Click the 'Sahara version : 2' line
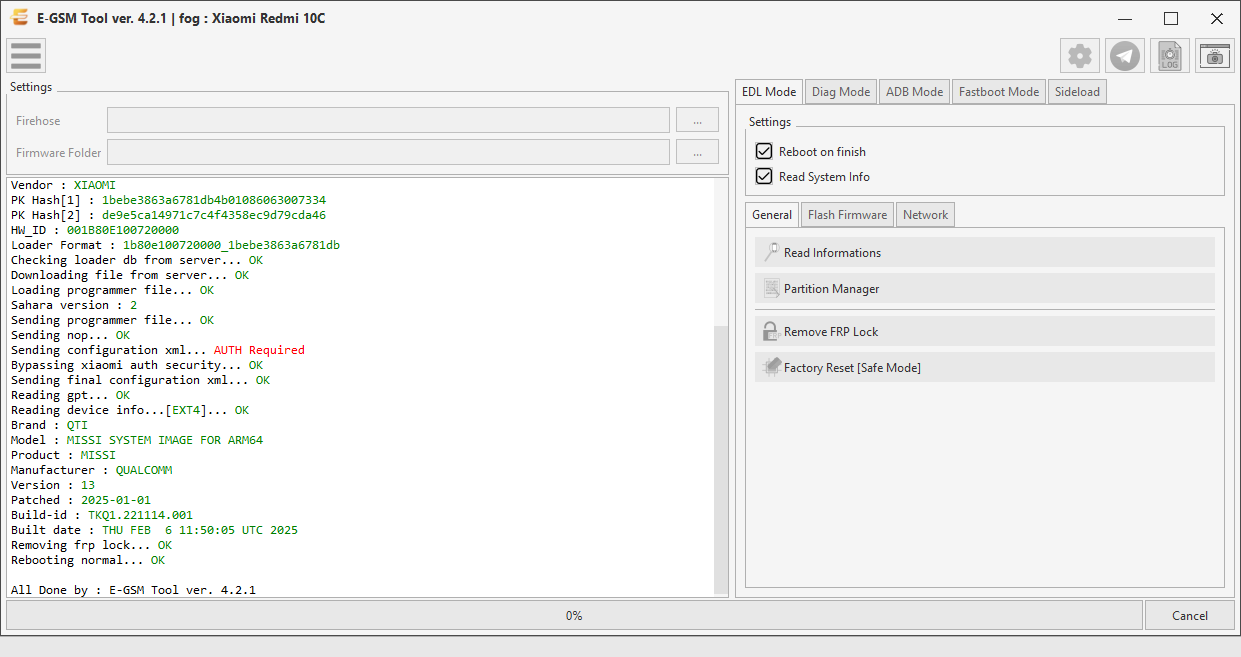This screenshot has height=657, width=1241. coord(74,305)
